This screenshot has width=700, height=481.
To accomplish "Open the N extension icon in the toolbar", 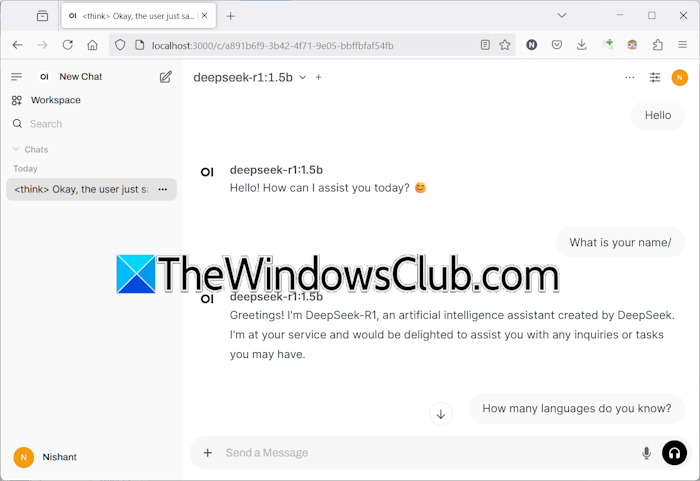I will click(531, 45).
